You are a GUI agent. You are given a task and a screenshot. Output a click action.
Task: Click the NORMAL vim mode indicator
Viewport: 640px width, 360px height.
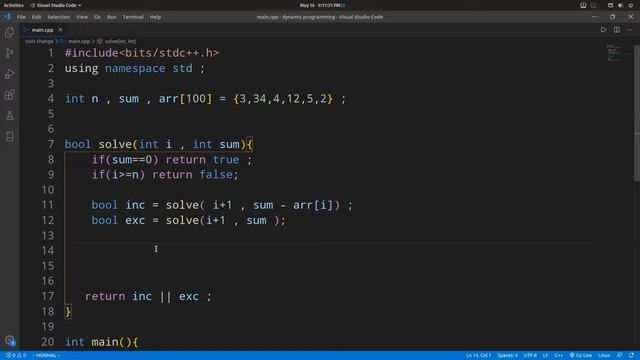[x=46, y=355]
